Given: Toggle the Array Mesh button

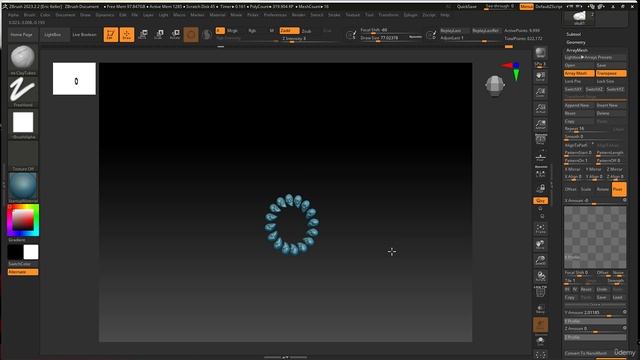Looking at the screenshot, I should tap(579, 73).
